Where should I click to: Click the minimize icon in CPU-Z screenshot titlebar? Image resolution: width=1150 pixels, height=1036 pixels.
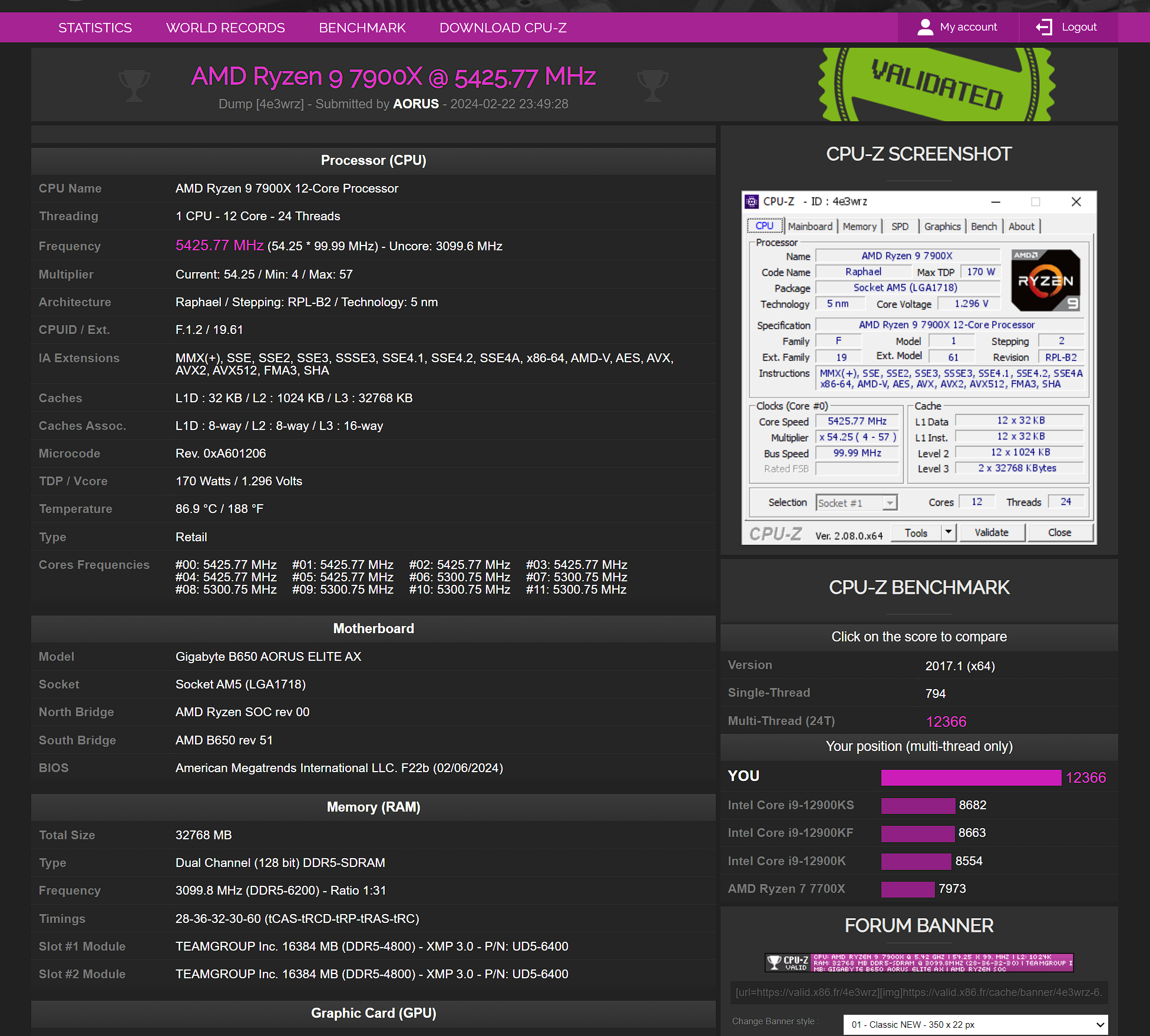996,201
